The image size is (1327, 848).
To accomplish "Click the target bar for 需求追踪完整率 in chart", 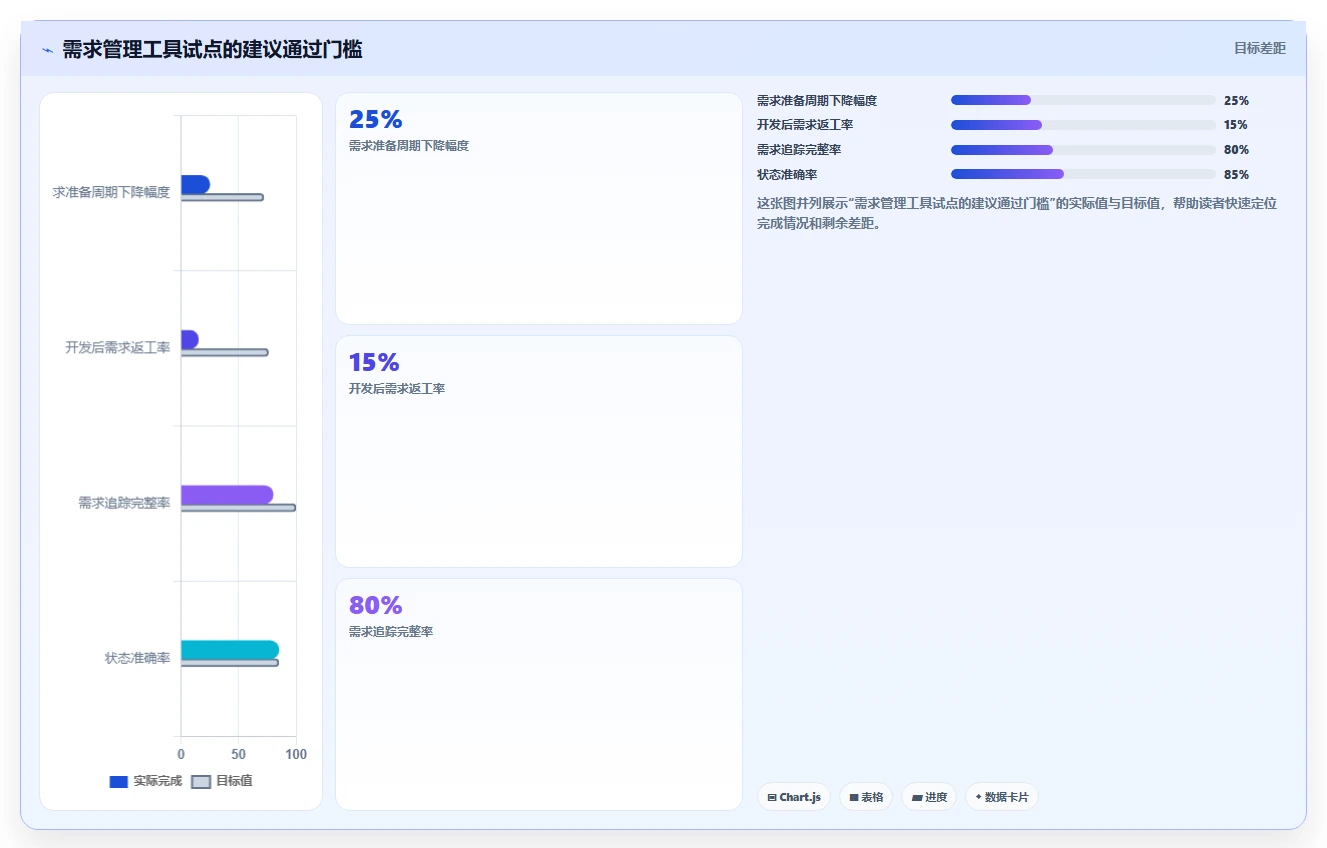I will [x=238, y=507].
